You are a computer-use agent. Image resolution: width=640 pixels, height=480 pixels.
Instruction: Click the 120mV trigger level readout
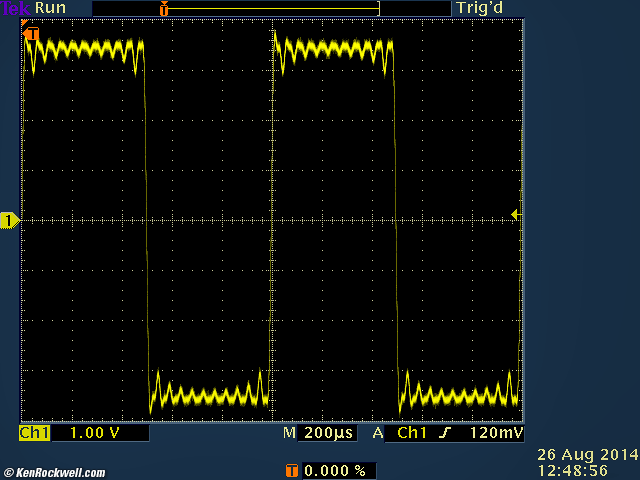pyautogui.click(x=496, y=433)
